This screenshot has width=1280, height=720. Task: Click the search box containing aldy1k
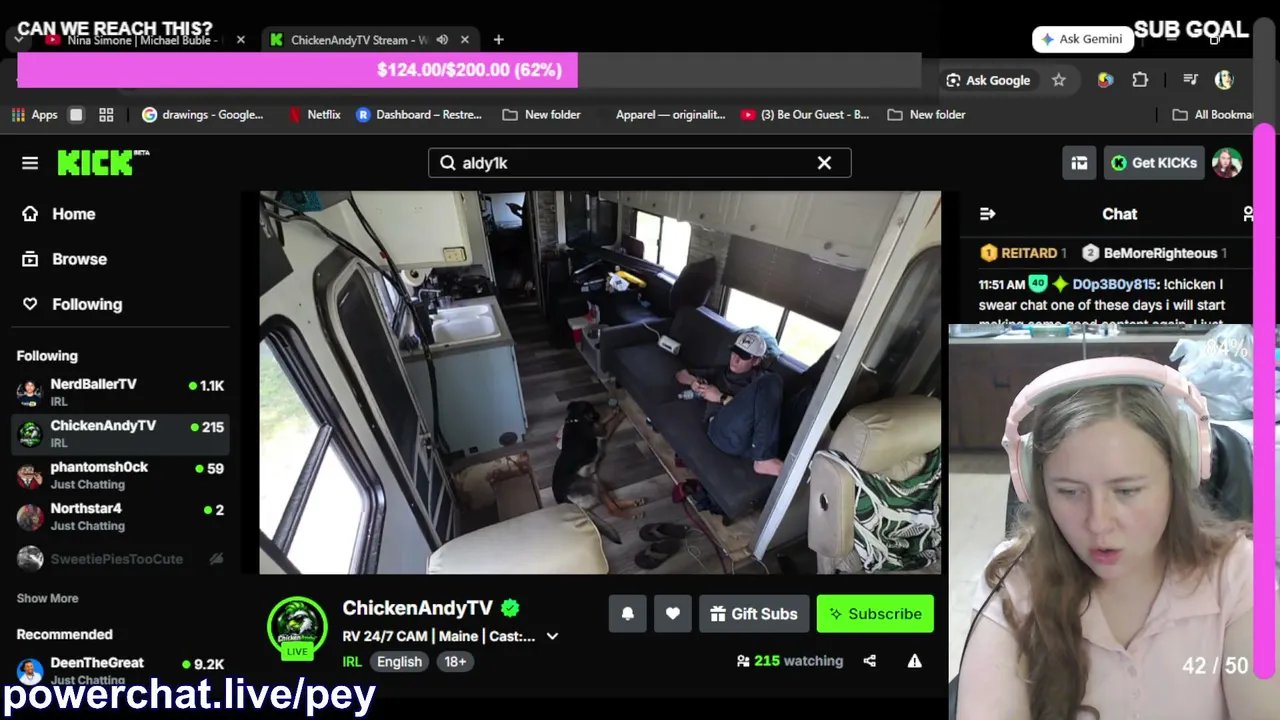pyautogui.click(x=639, y=163)
